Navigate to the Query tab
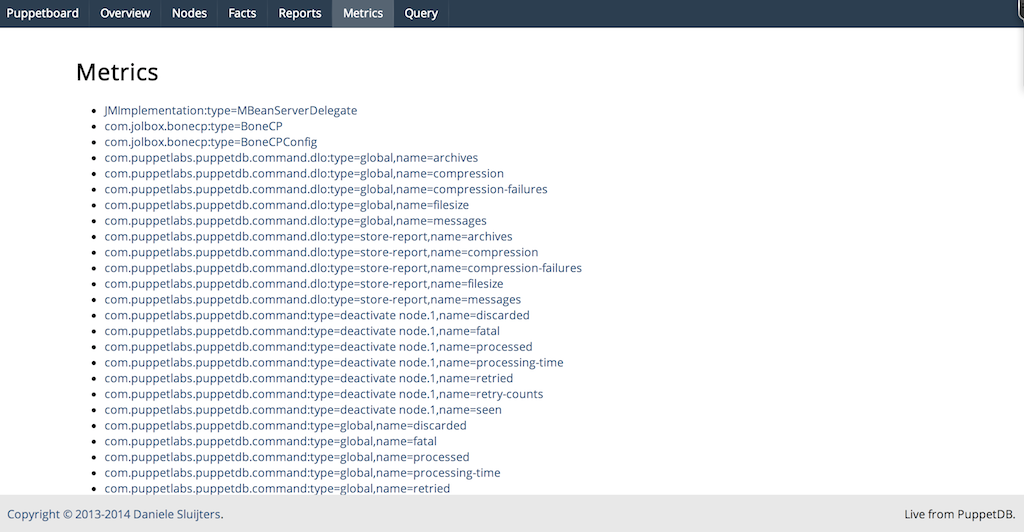The height and width of the screenshot is (532, 1024). tap(421, 13)
